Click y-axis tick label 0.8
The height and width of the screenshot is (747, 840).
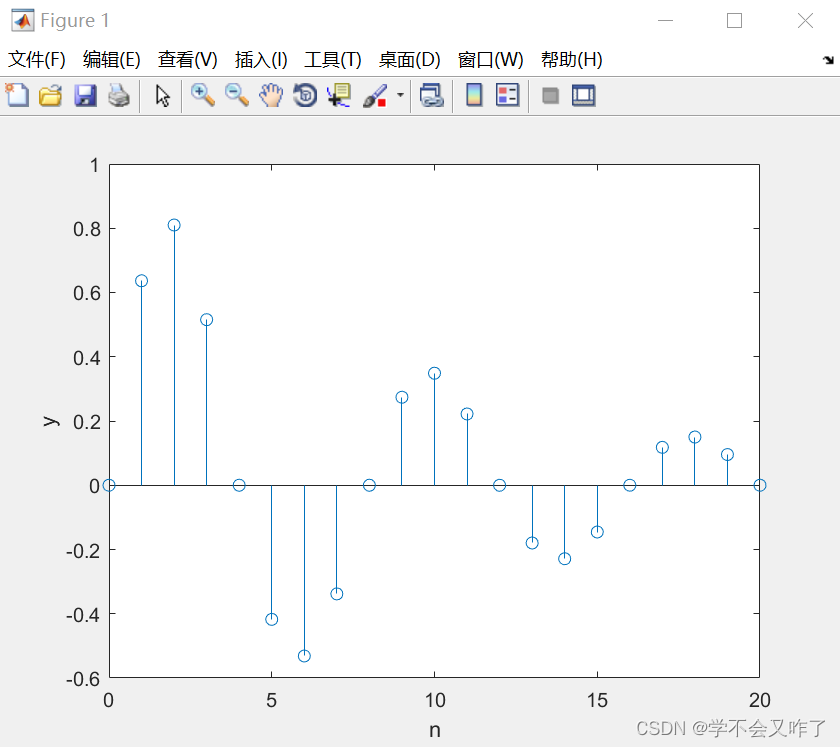(x=87, y=229)
